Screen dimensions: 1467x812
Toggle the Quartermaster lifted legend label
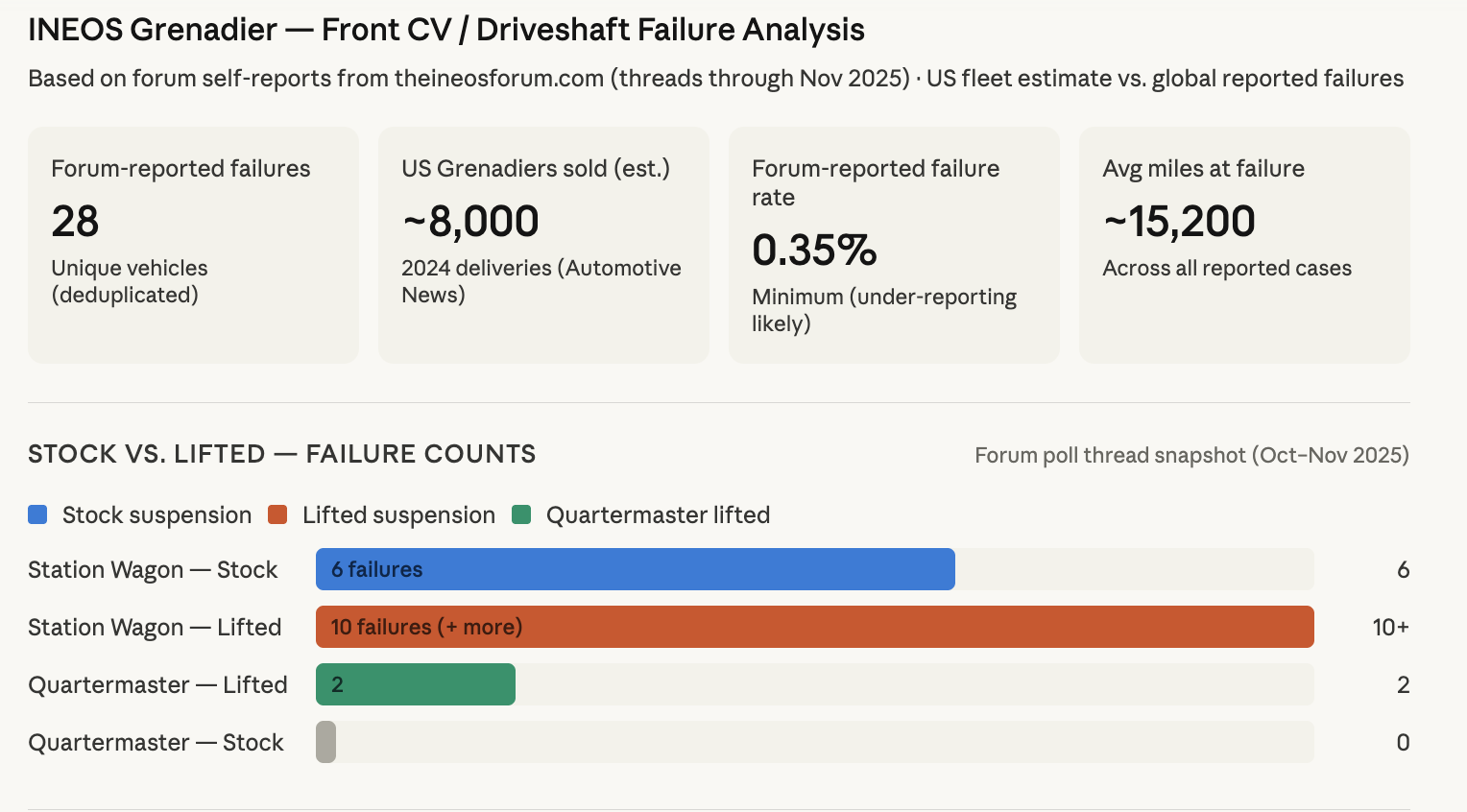[658, 515]
